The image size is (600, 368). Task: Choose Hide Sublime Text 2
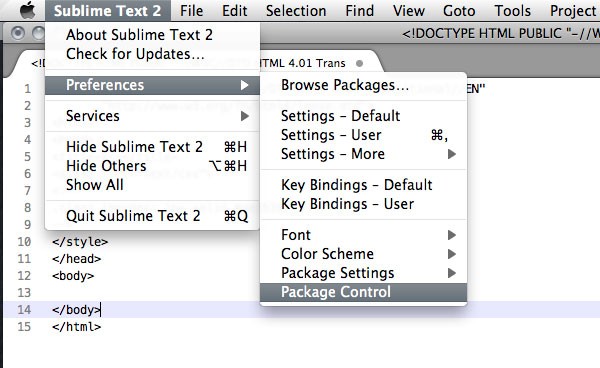click(152, 147)
